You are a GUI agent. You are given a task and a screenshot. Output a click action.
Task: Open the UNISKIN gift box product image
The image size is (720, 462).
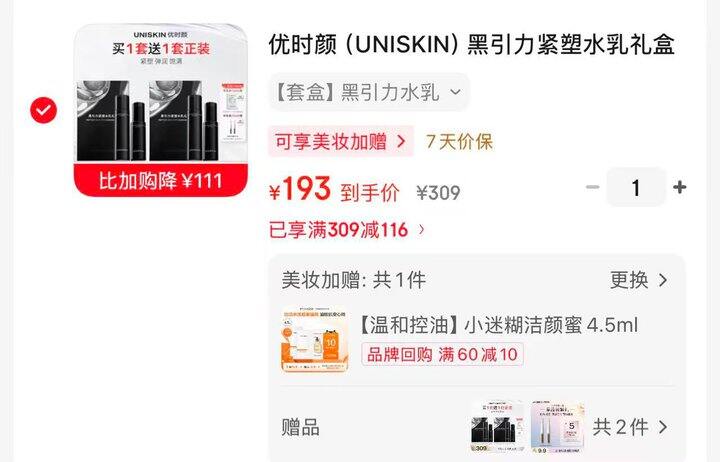[x=161, y=110]
